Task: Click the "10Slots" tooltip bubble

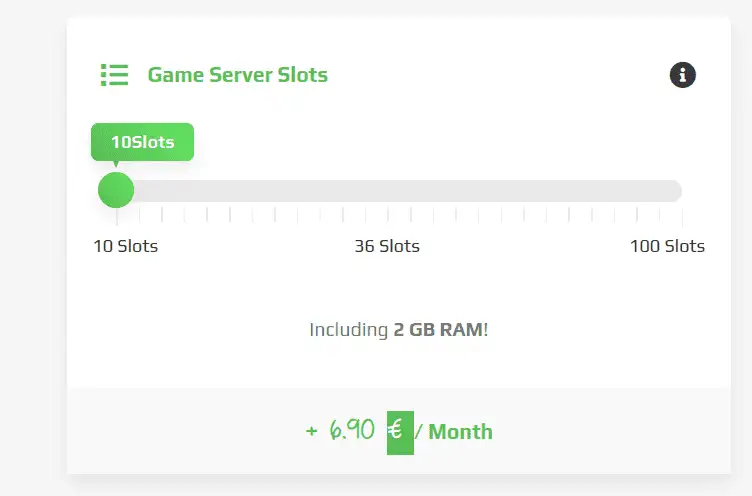Action: click(142, 142)
